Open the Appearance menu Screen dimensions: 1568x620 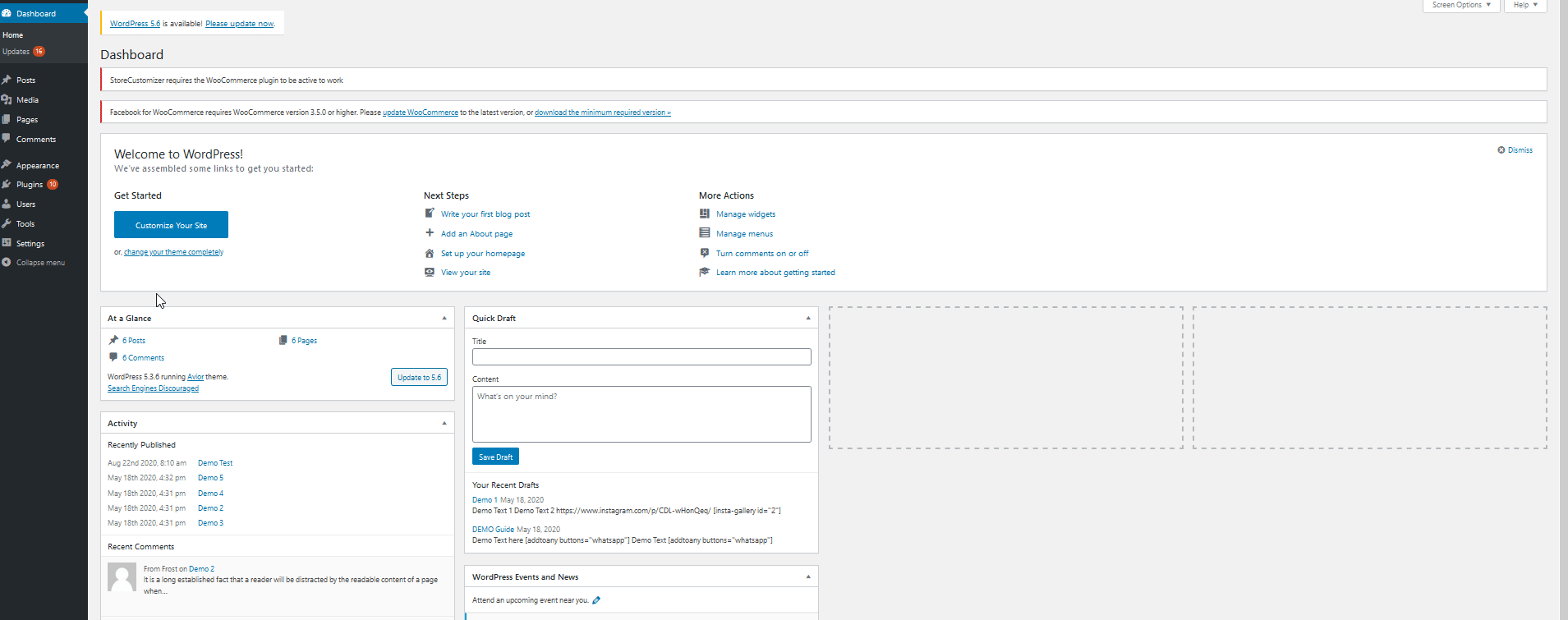(38, 165)
